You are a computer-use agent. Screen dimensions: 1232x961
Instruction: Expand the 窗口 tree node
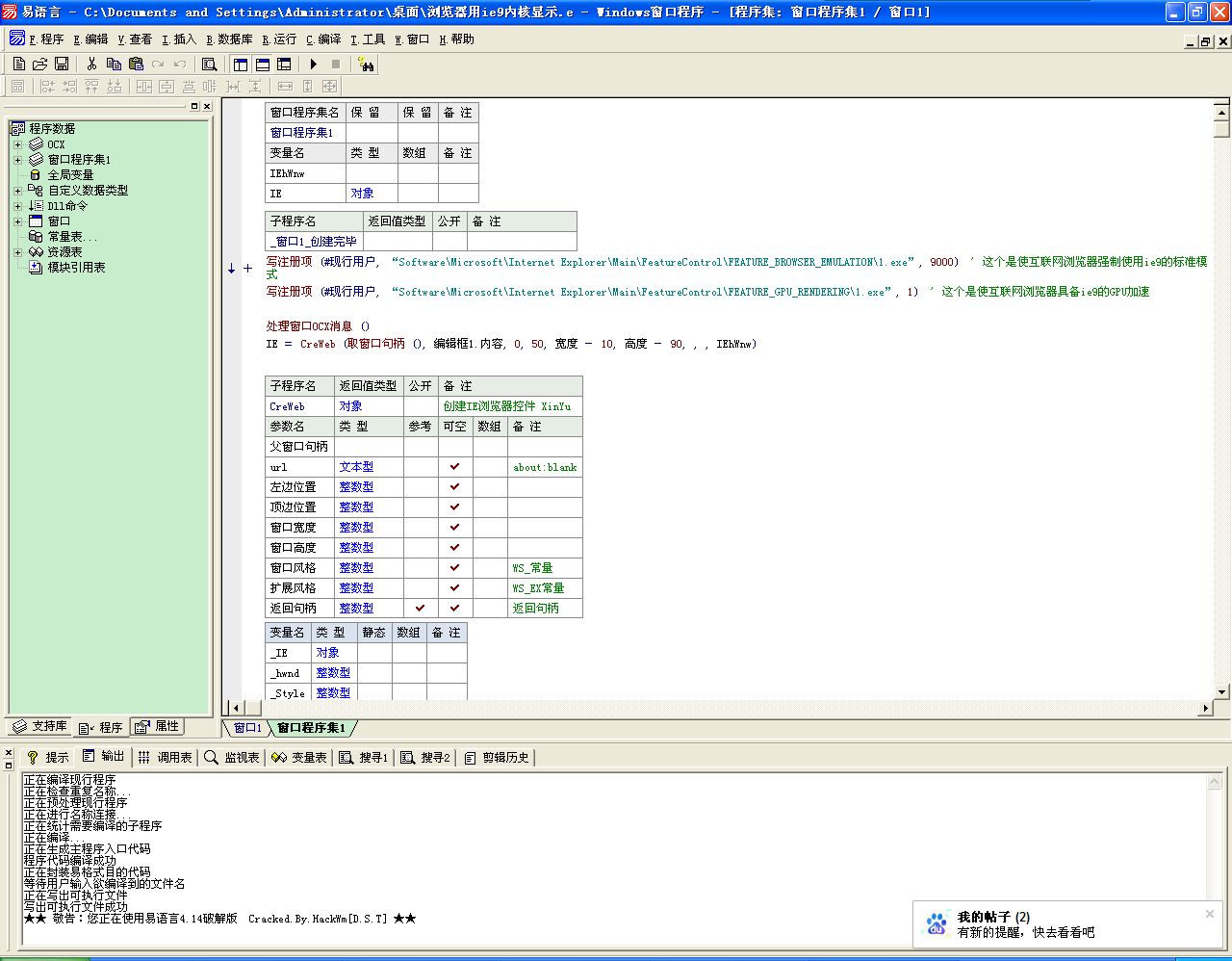(x=17, y=221)
